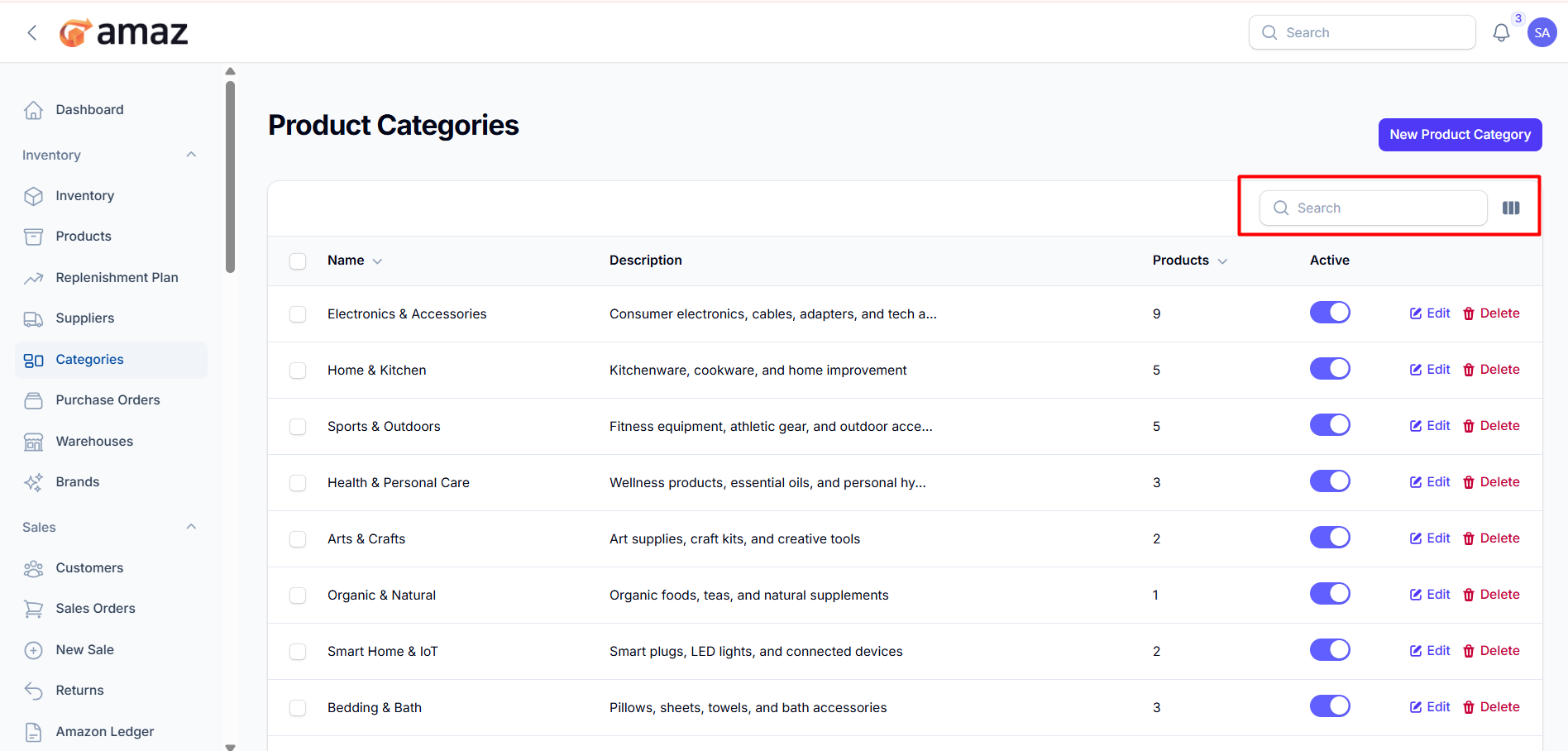Click the notifications bell icon
The height and width of the screenshot is (751, 1568).
1501,33
